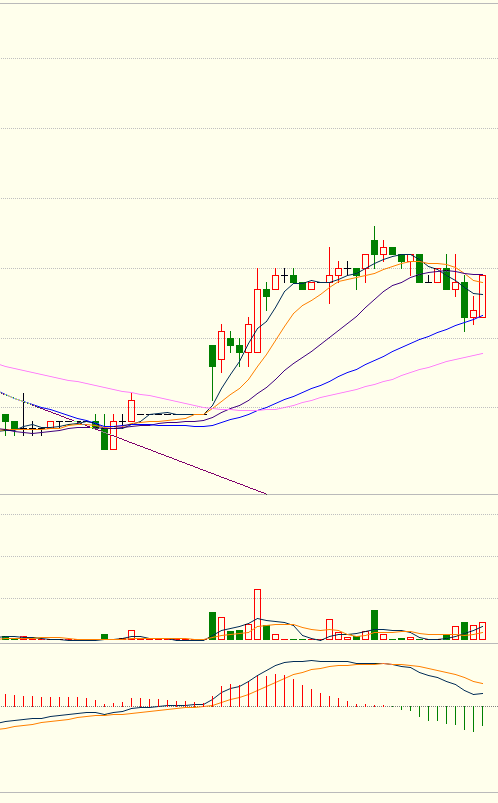The width and height of the screenshot is (498, 803).
Task: Click the green candlestick at the chart's lowest price
Action: [105, 432]
